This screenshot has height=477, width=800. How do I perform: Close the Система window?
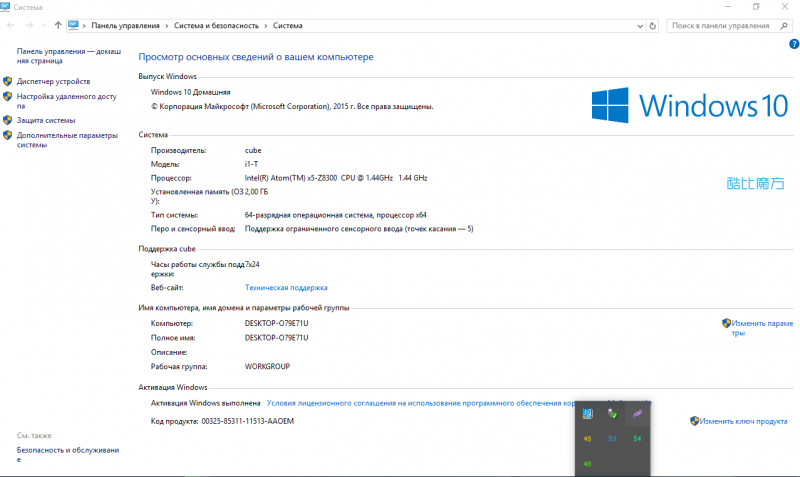click(785, 7)
